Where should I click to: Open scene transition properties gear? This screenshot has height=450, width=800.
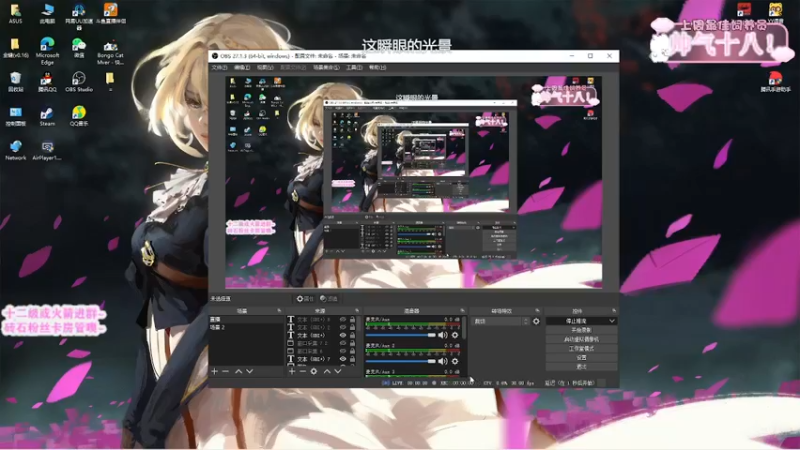coord(536,321)
